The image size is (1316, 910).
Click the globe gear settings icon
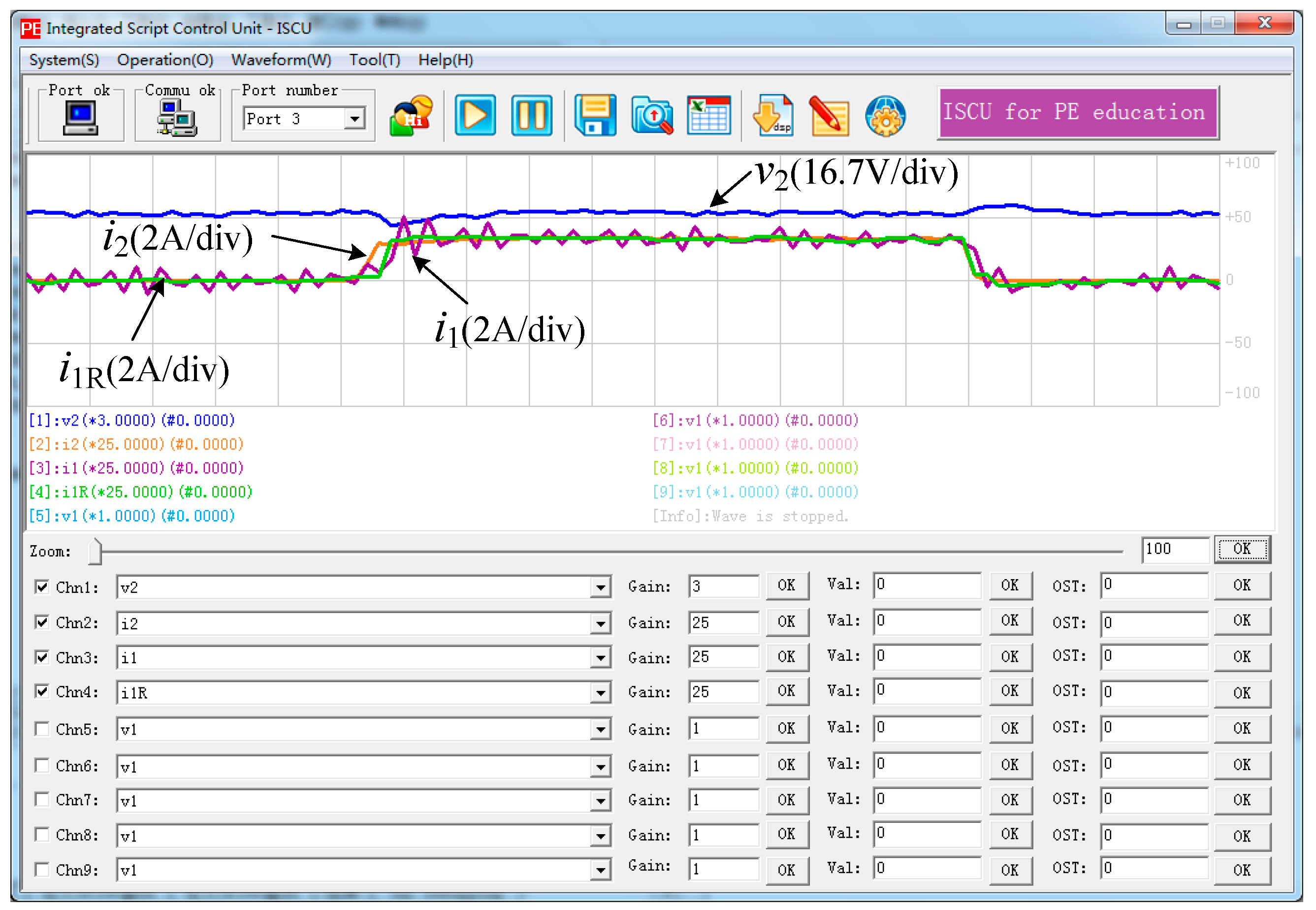(x=885, y=116)
